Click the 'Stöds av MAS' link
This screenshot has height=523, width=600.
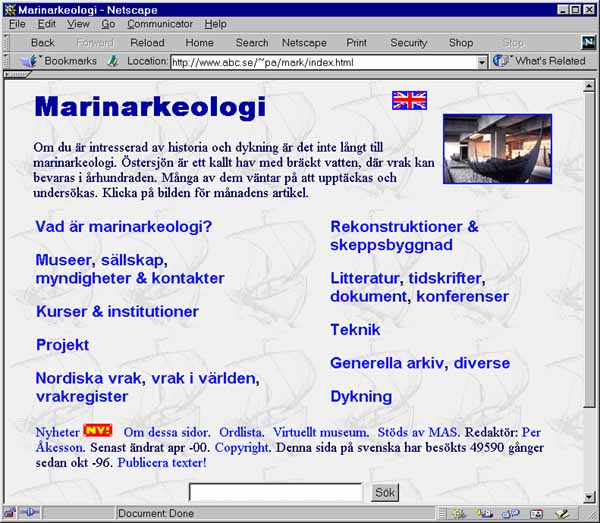[x=417, y=432]
